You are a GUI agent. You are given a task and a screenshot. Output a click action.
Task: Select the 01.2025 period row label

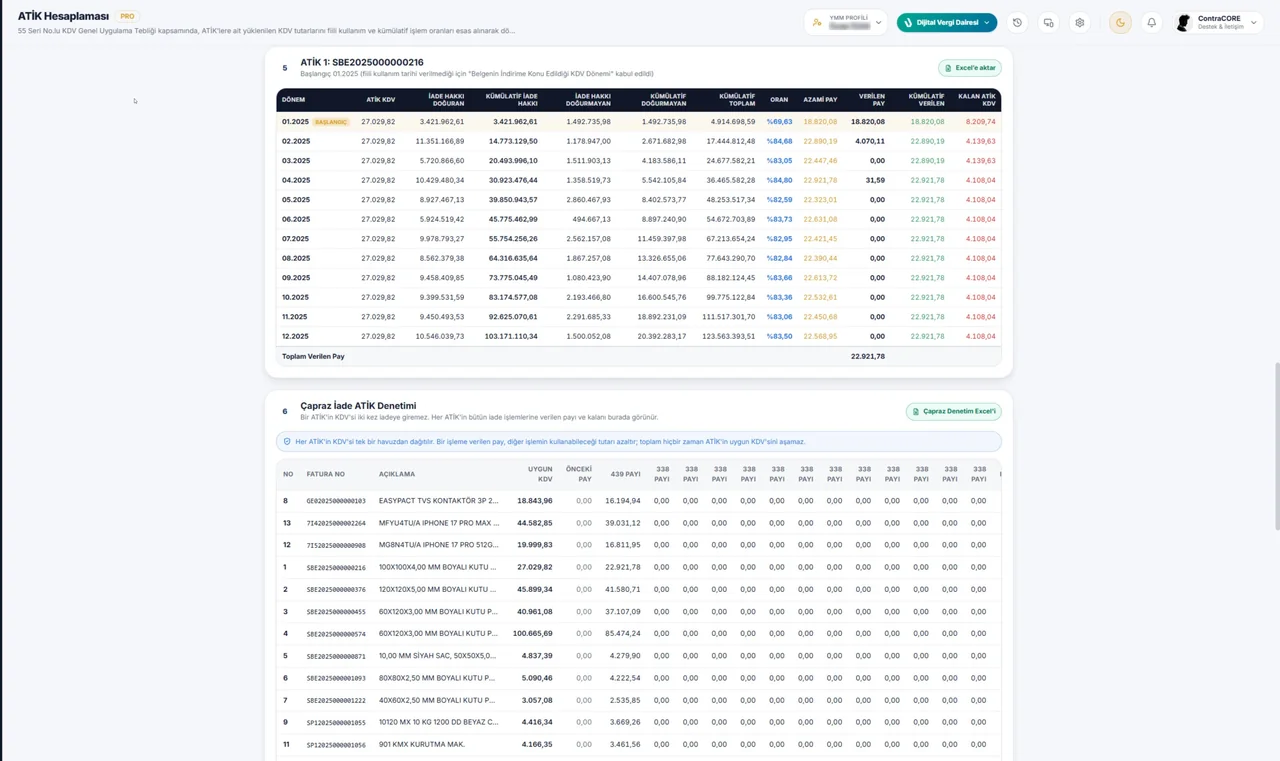[x=295, y=122]
